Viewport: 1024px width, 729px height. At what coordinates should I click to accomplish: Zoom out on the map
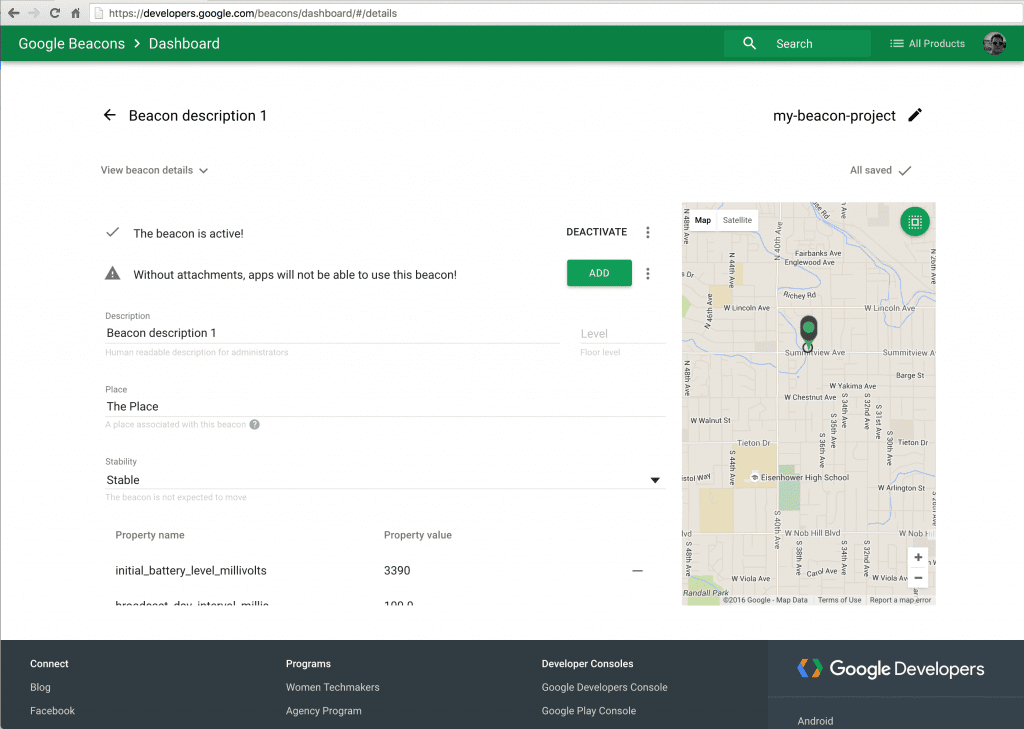(918, 578)
